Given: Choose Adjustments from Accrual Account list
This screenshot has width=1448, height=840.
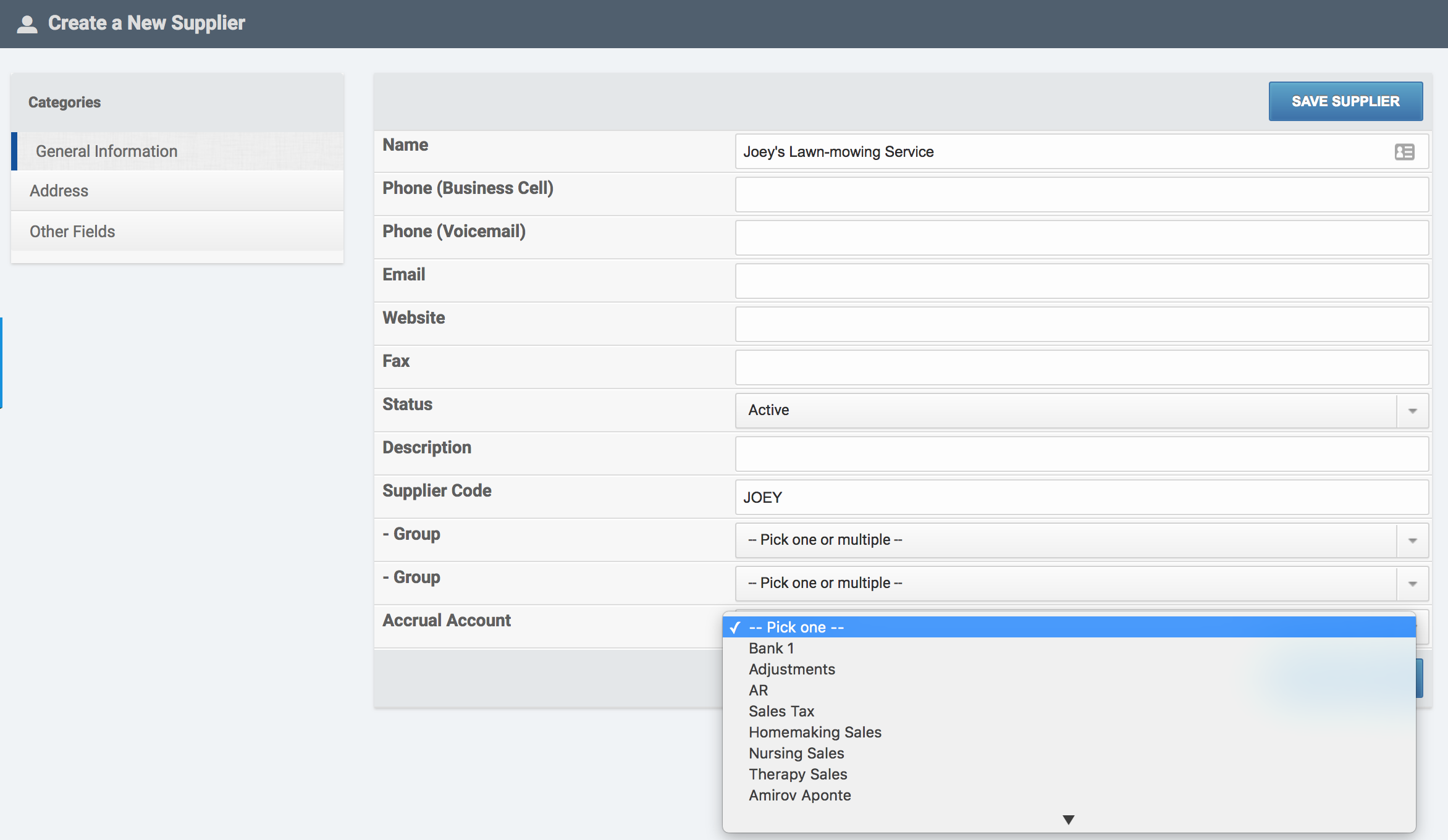Looking at the screenshot, I should [1069, 669].
